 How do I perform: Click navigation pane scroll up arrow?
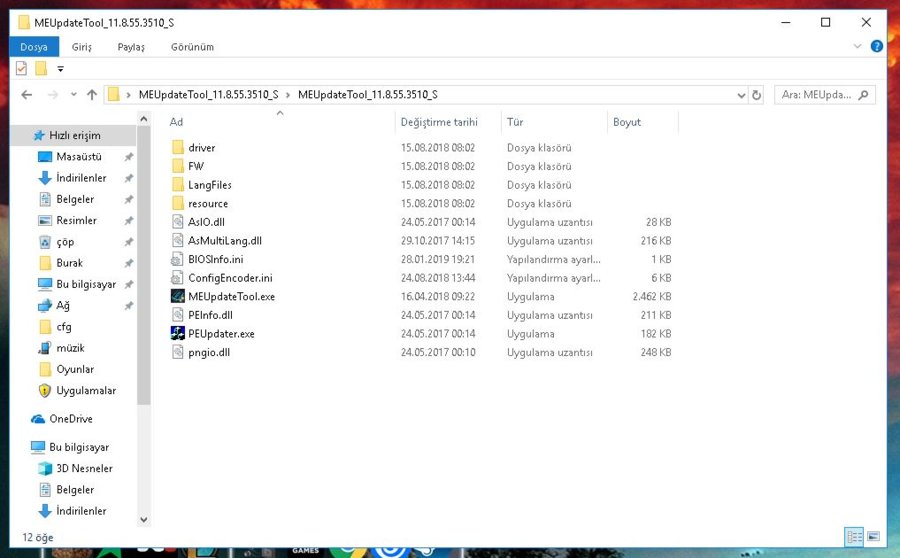144,119
